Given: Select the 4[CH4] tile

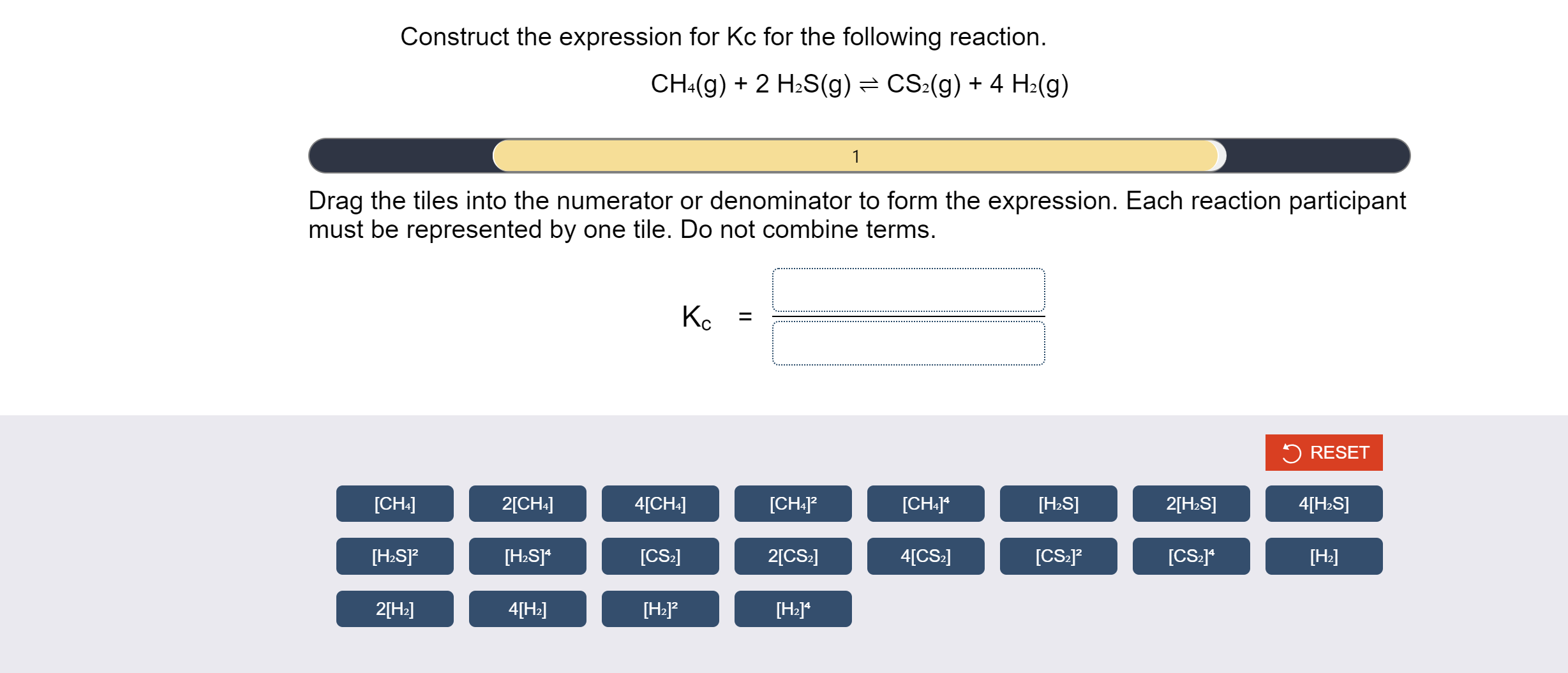Looking at the screenshot, I should (x=660, y=503).
